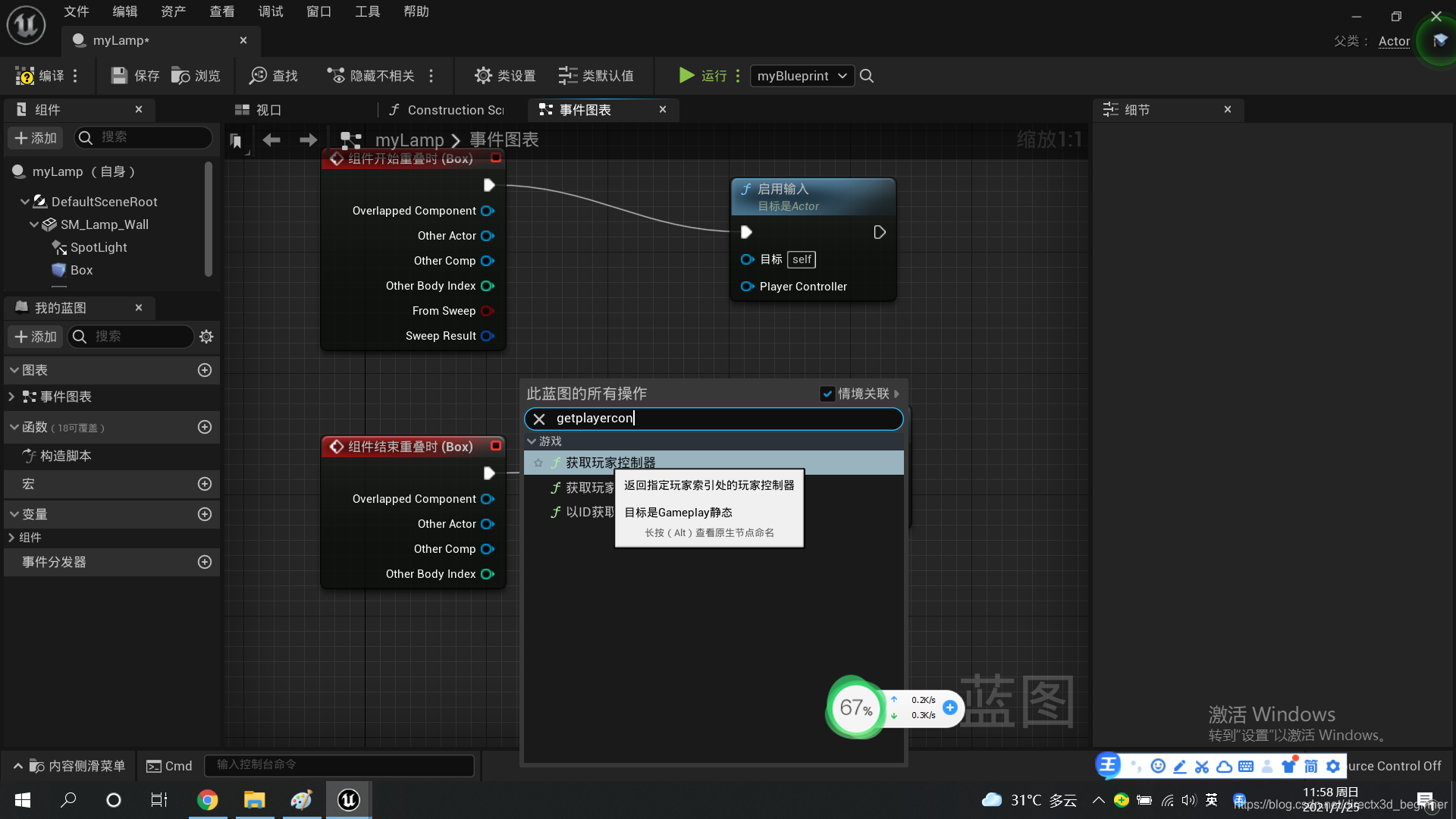The height and width of the screenshot is (819, 1456).
Task: Click the add function plus icon
Action: pos(204,427)
